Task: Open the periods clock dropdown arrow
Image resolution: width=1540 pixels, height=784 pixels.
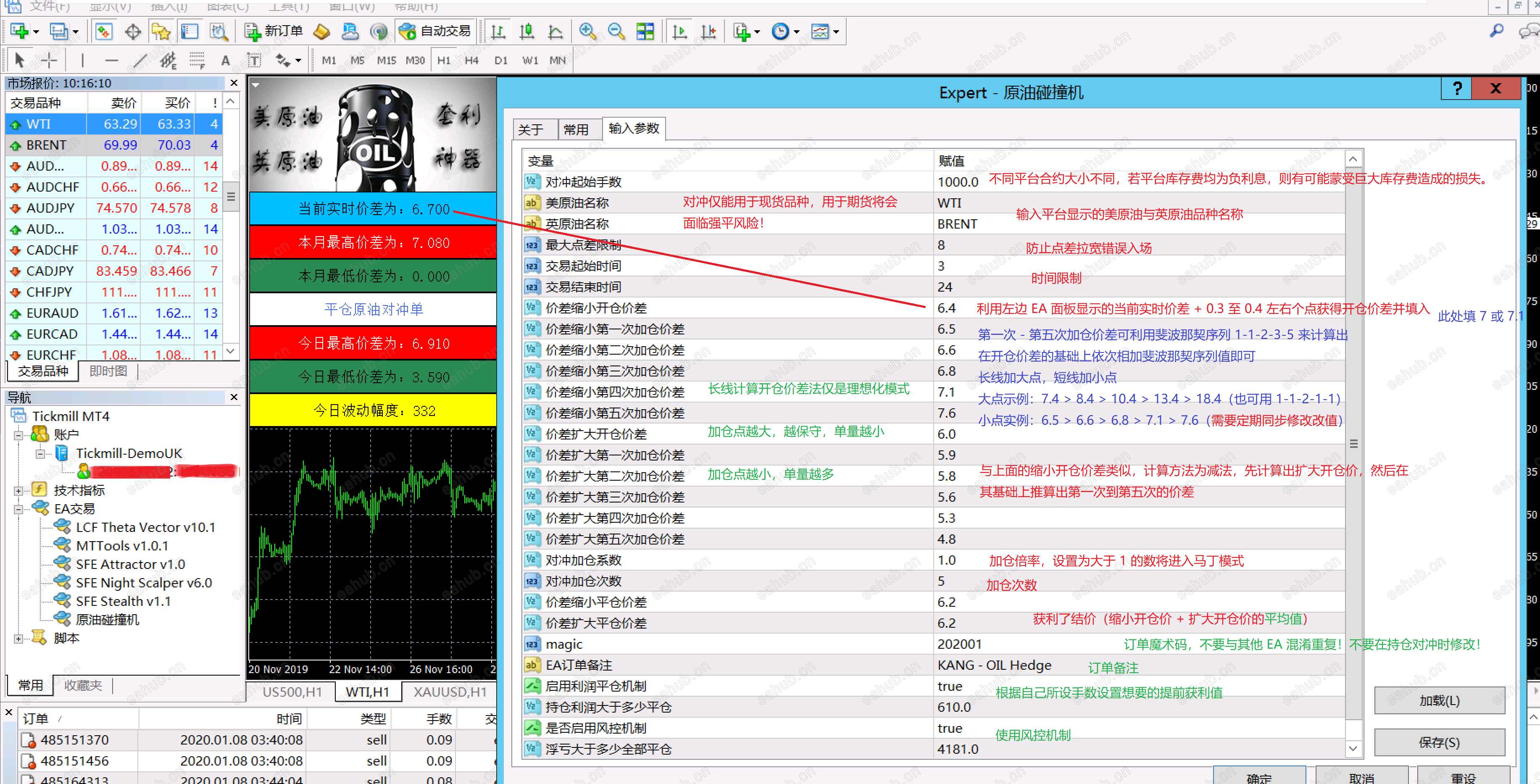Action: click(x=796, y=32)
